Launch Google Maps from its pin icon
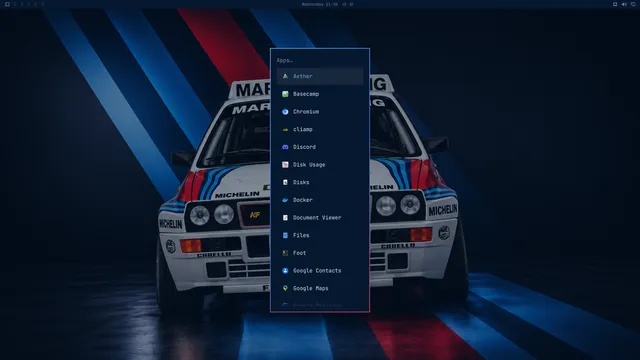640x360 pixels. click(x=285, y=288)
